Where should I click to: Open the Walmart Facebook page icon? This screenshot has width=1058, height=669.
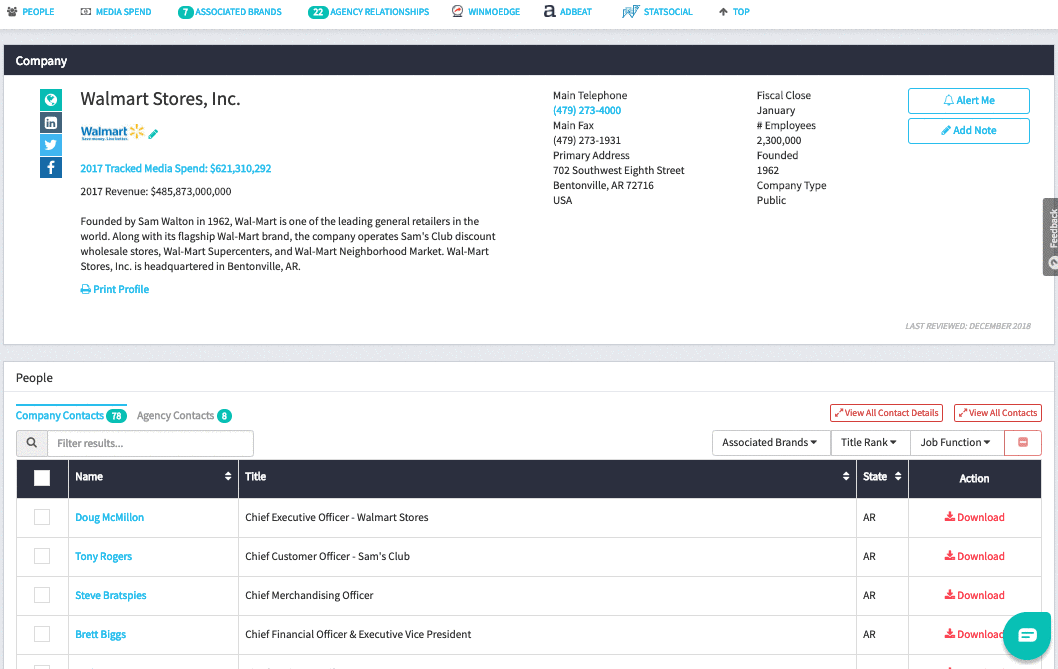coord(51,167)
